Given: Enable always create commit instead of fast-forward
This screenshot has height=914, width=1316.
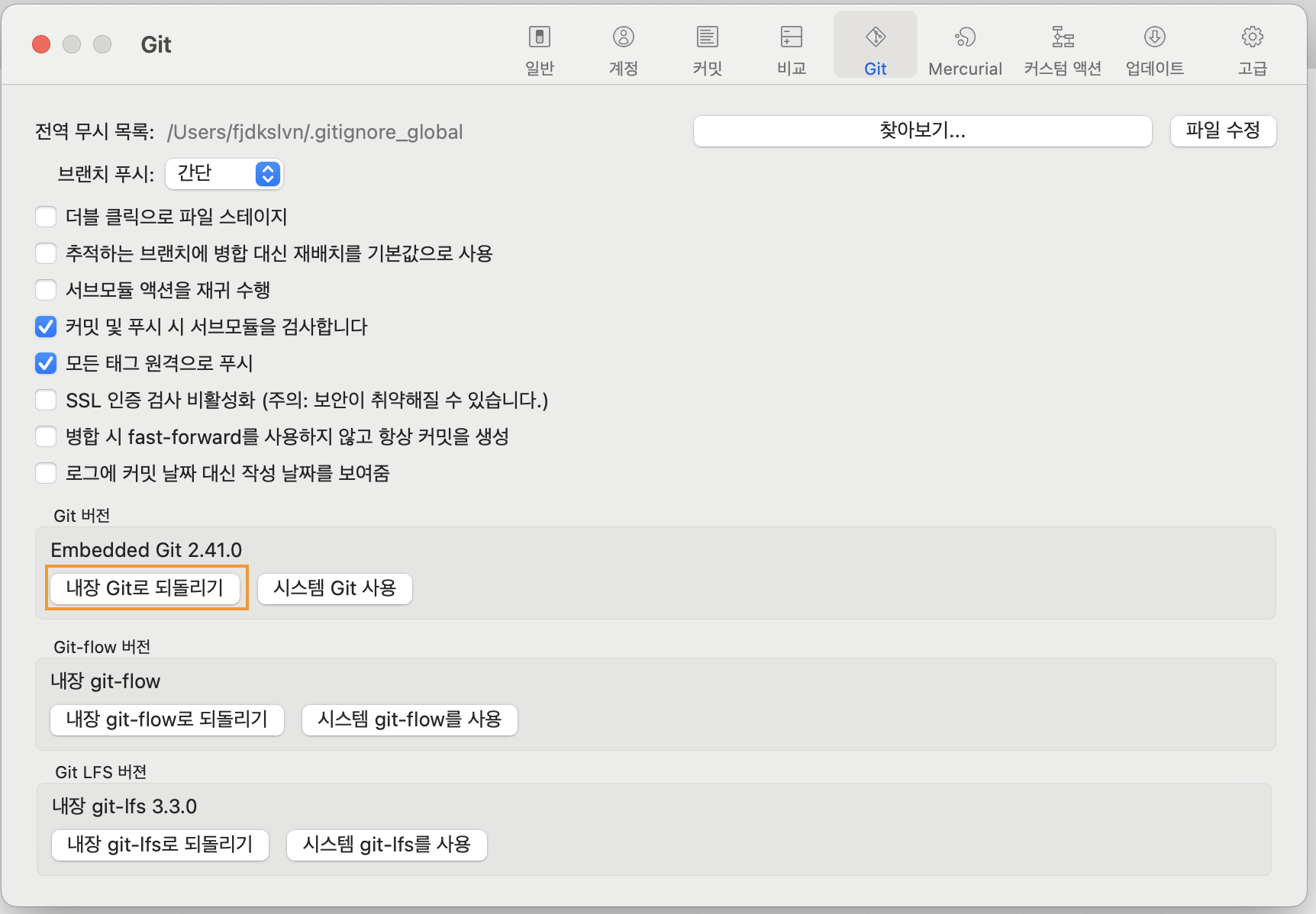Looking at the screenshot, I should pos(46,436).
